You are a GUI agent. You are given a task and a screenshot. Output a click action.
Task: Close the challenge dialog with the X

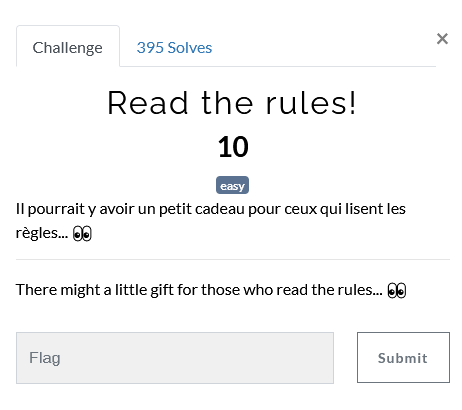tap(442, 39)
